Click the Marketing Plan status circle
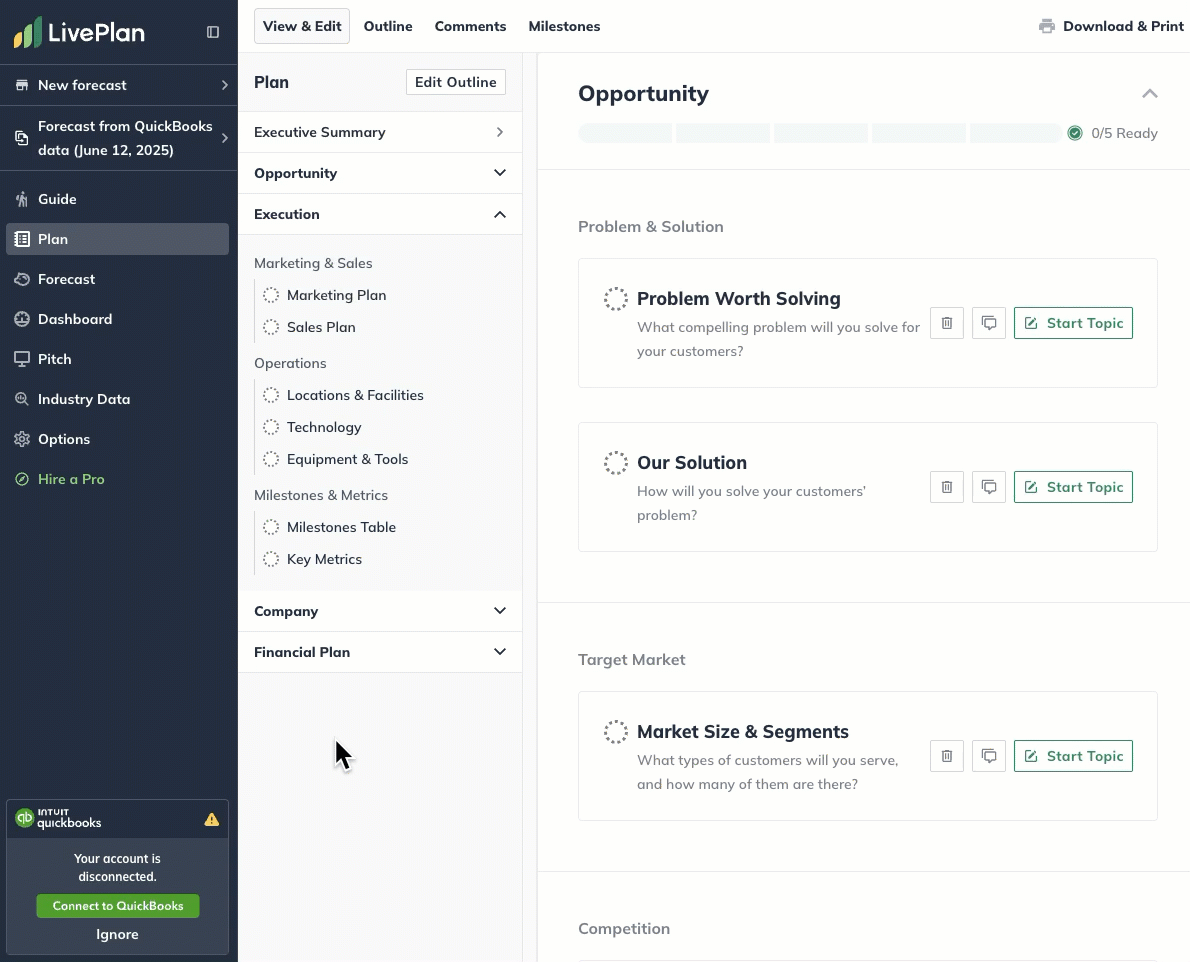The width and height of the screenshot is (1190, 962). click(271, 295)
